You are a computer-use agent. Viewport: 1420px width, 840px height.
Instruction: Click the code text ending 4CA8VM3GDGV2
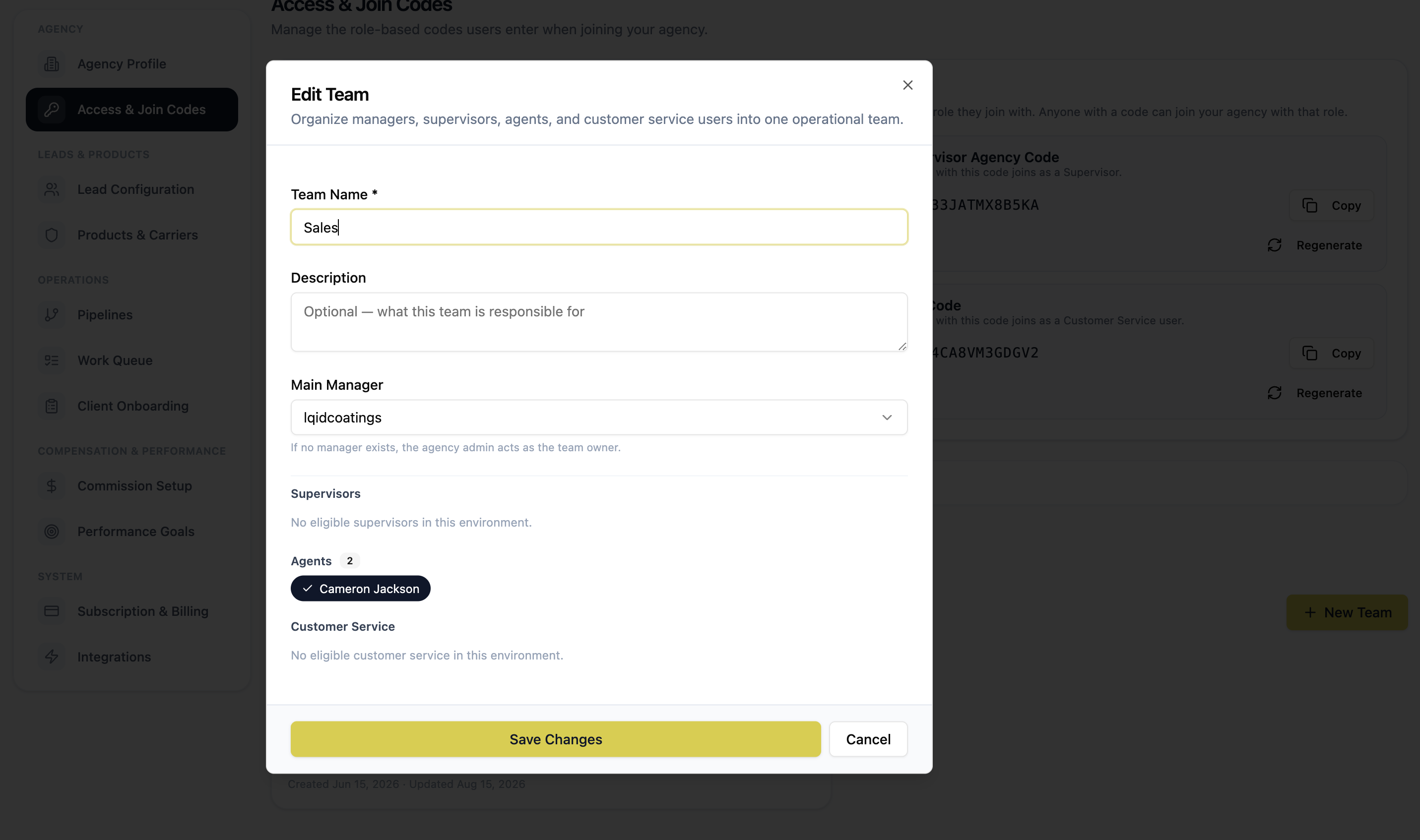[x=986, y=353]
